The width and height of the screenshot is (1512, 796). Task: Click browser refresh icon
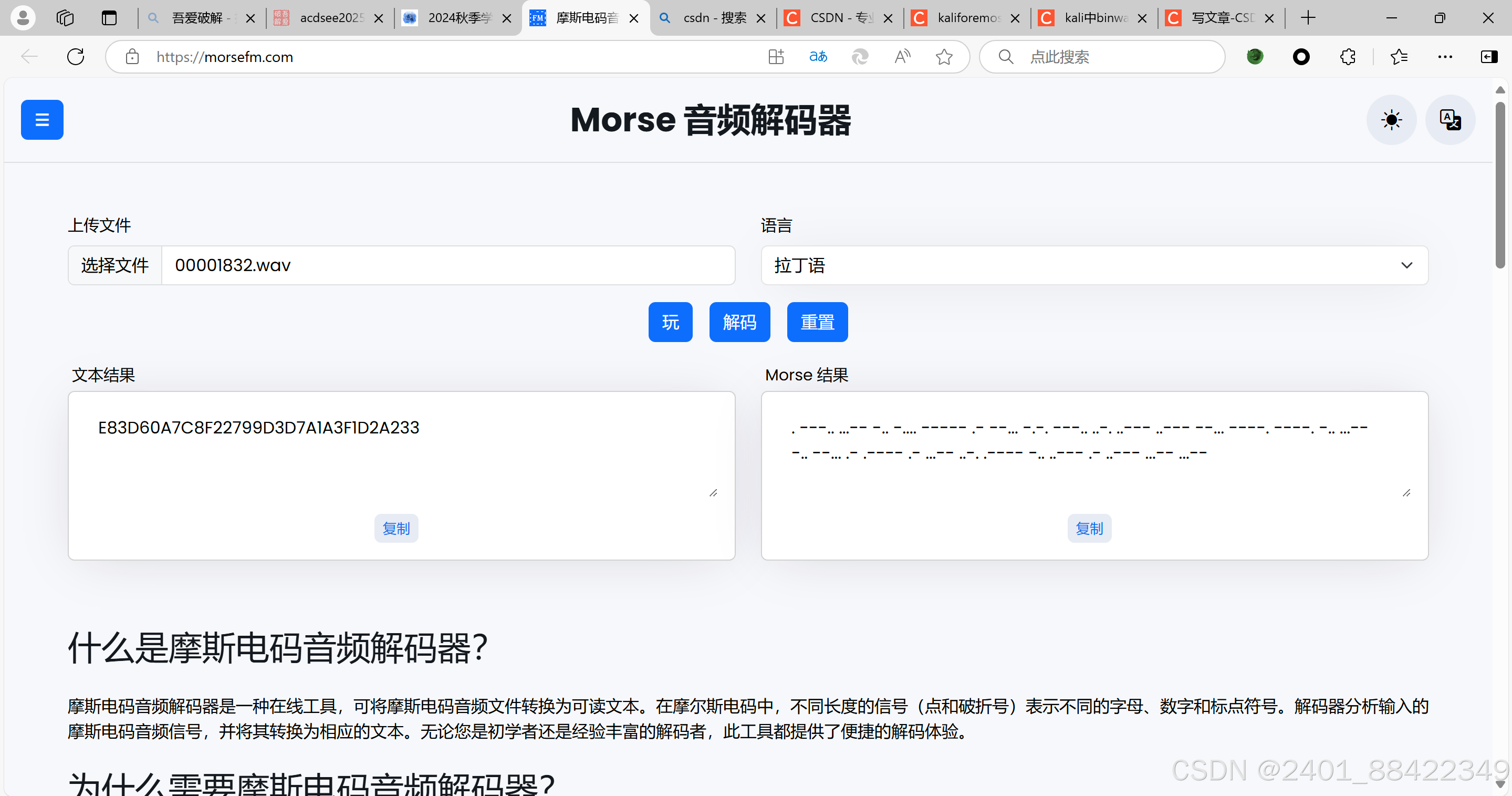76,57
